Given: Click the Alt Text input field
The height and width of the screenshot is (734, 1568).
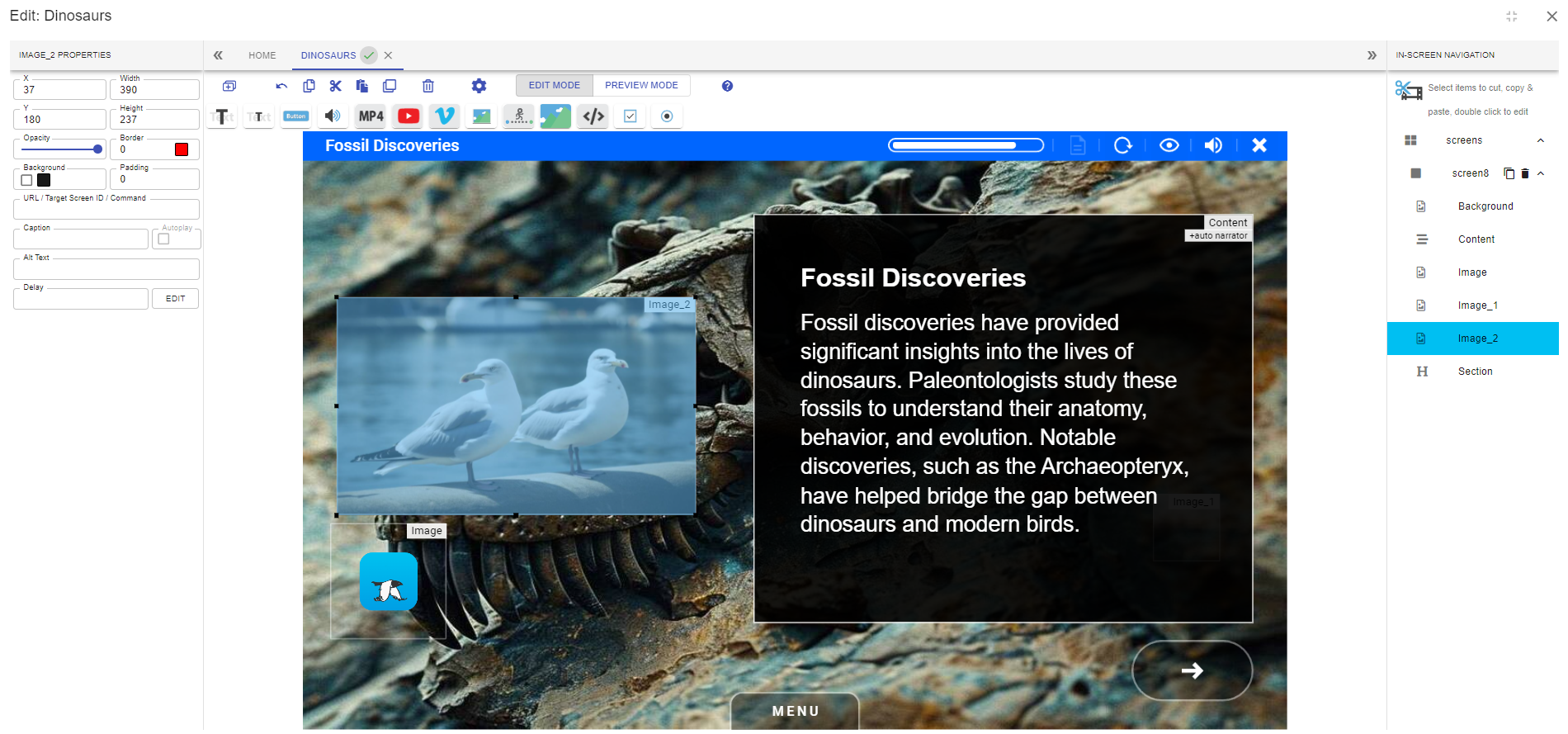Looking at the screenshot, I should (106, 269).
